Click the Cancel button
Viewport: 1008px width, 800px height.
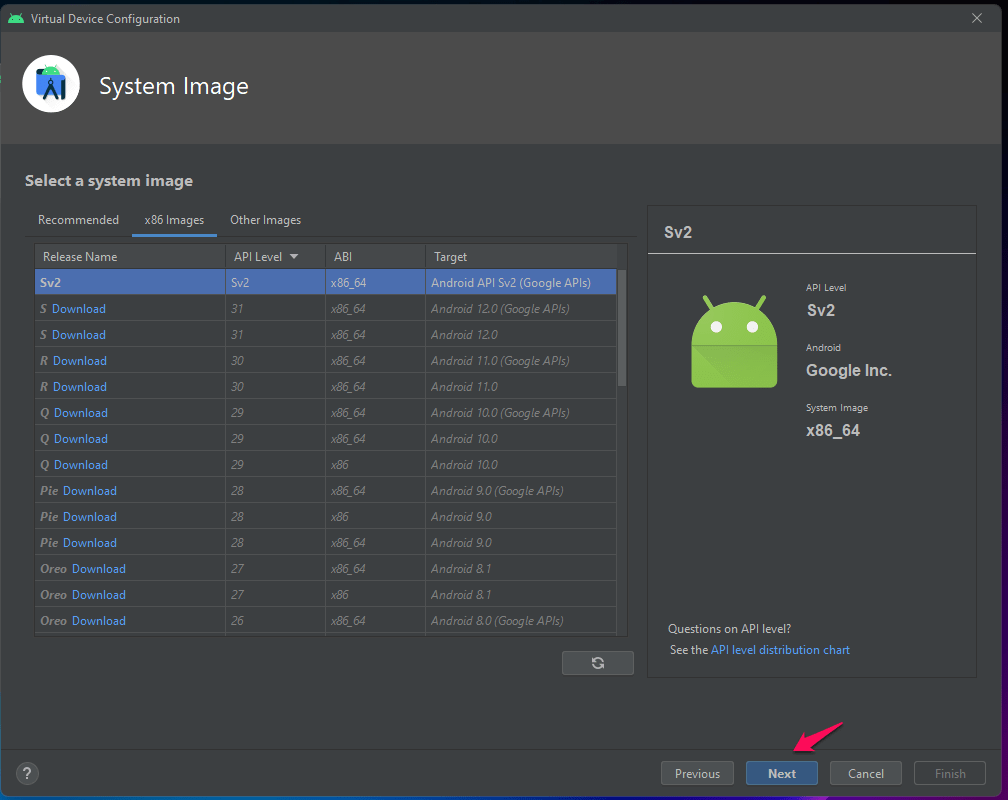tap(866, 774)
